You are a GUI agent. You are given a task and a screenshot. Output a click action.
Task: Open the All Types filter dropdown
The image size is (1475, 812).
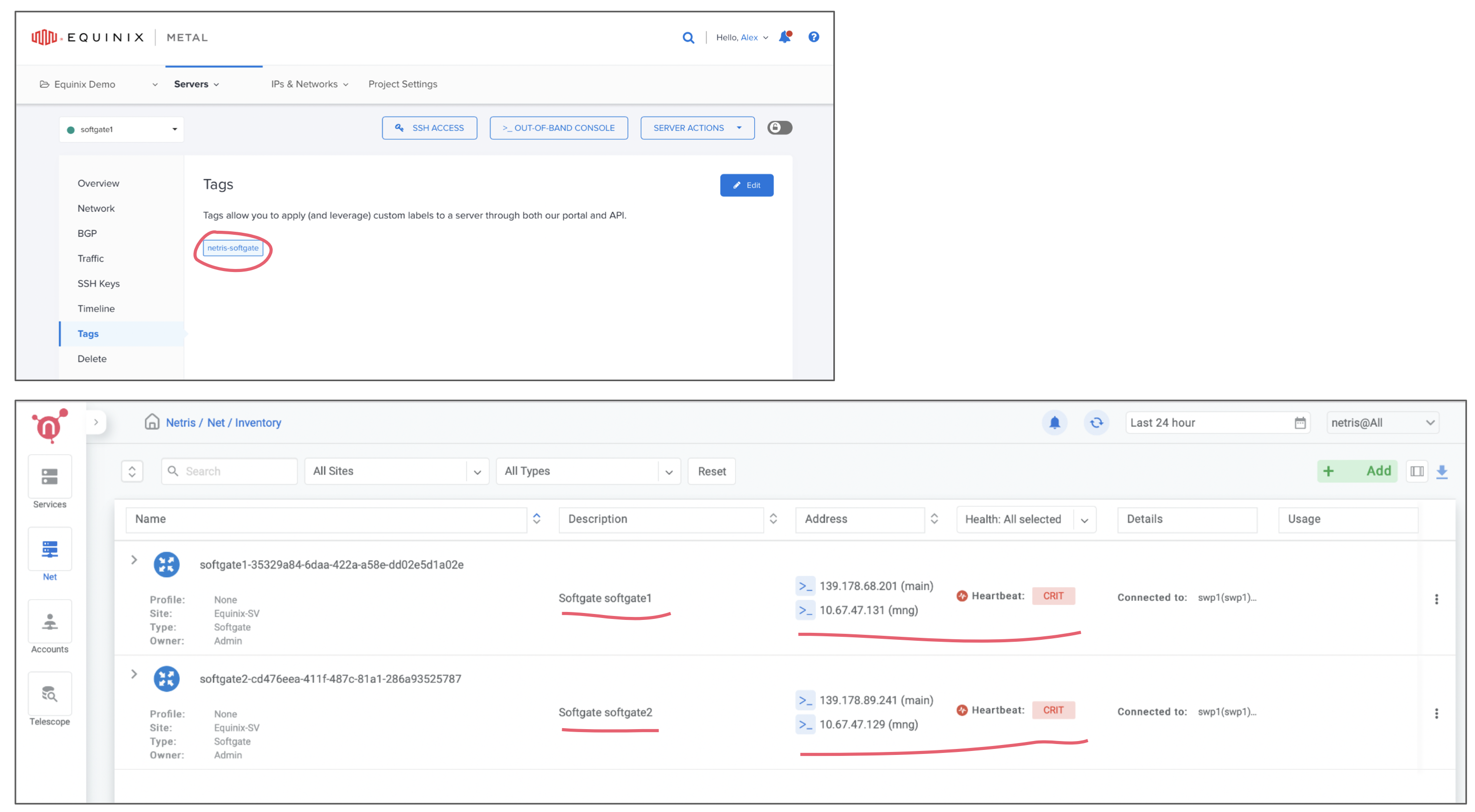[588, 472]
